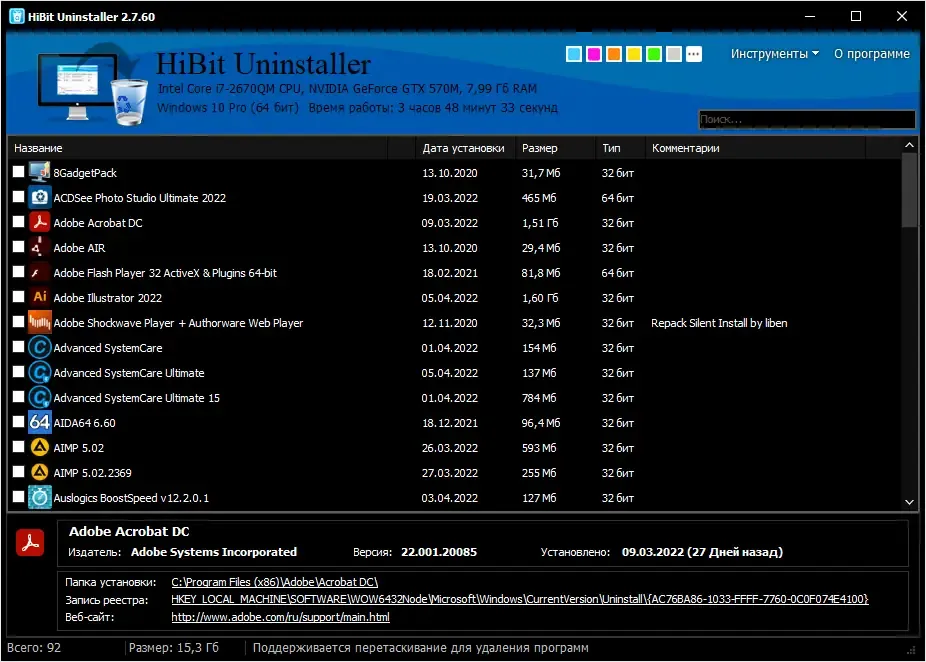Click the 18.12.2021 install date cell

click(x=449, y=423)
